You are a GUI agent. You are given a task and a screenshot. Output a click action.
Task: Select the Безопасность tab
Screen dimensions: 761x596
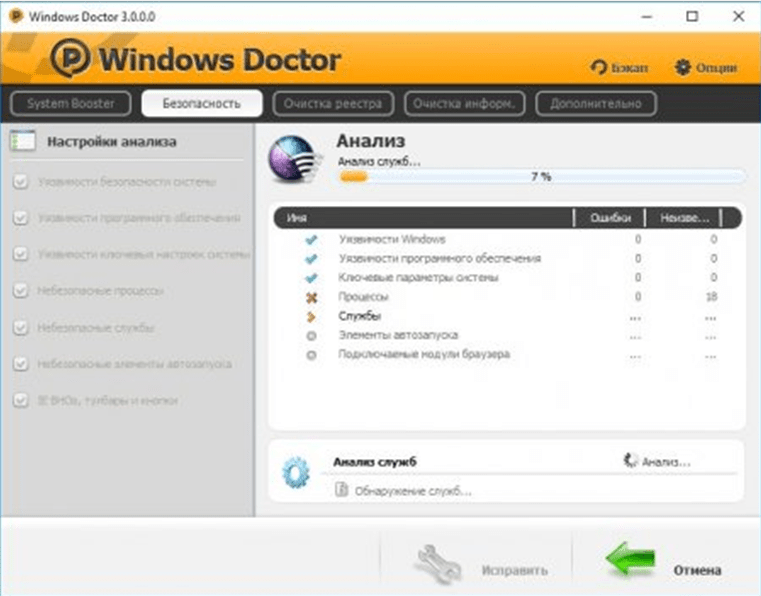(201, 103)
